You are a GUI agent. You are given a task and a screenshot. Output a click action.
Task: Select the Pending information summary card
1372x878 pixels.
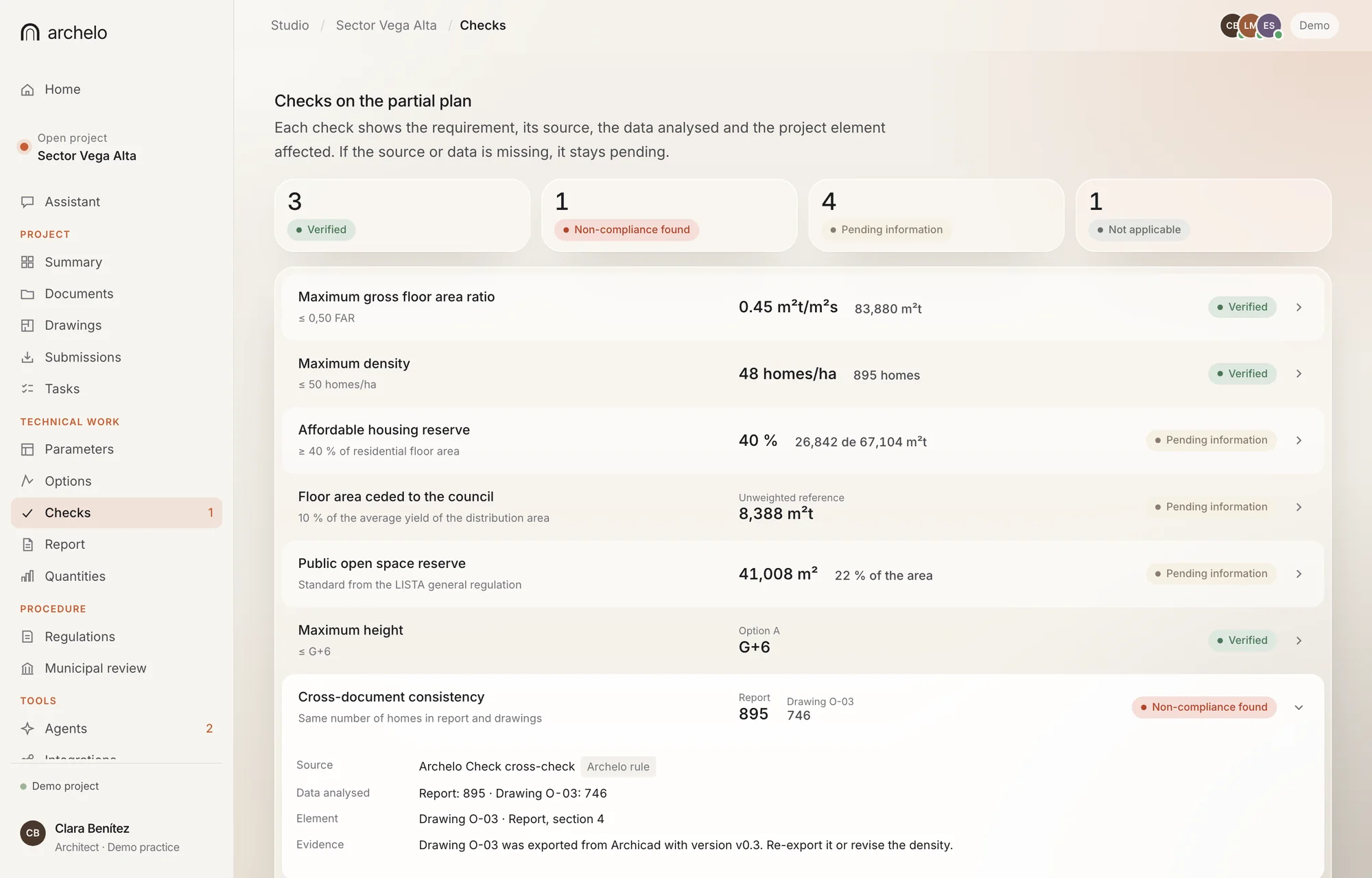(936, 215)
